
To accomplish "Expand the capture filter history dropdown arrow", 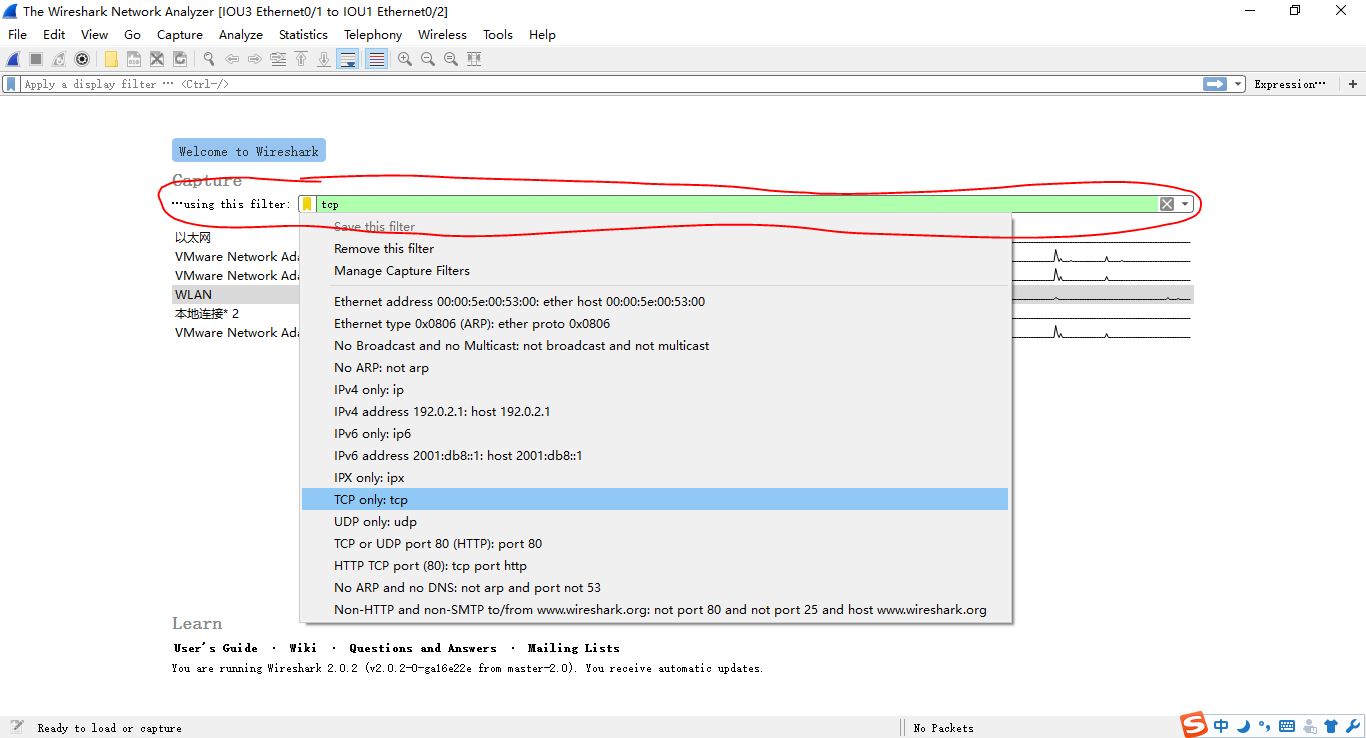I will pos(1185,204).
